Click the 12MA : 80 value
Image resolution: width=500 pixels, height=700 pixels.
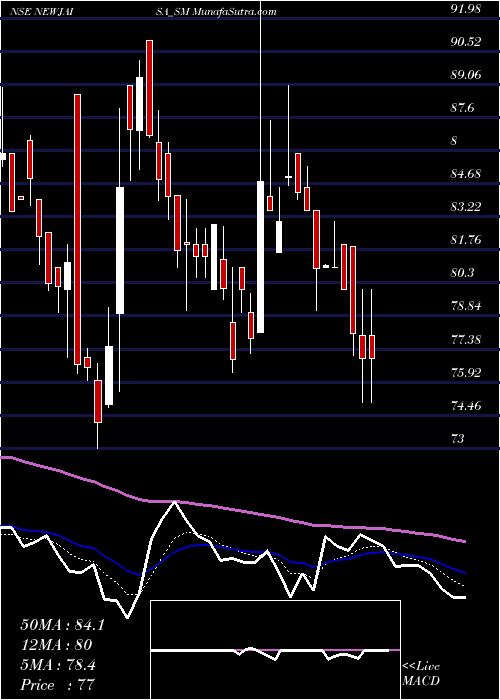click(56, 645)
